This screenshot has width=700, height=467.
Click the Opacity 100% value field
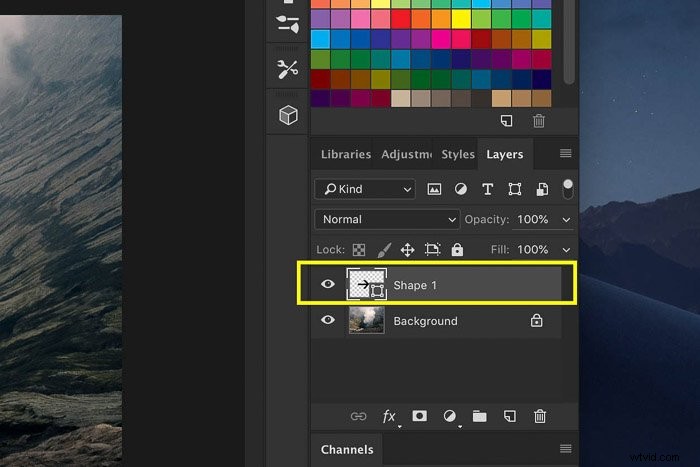(x=533, y=220)
